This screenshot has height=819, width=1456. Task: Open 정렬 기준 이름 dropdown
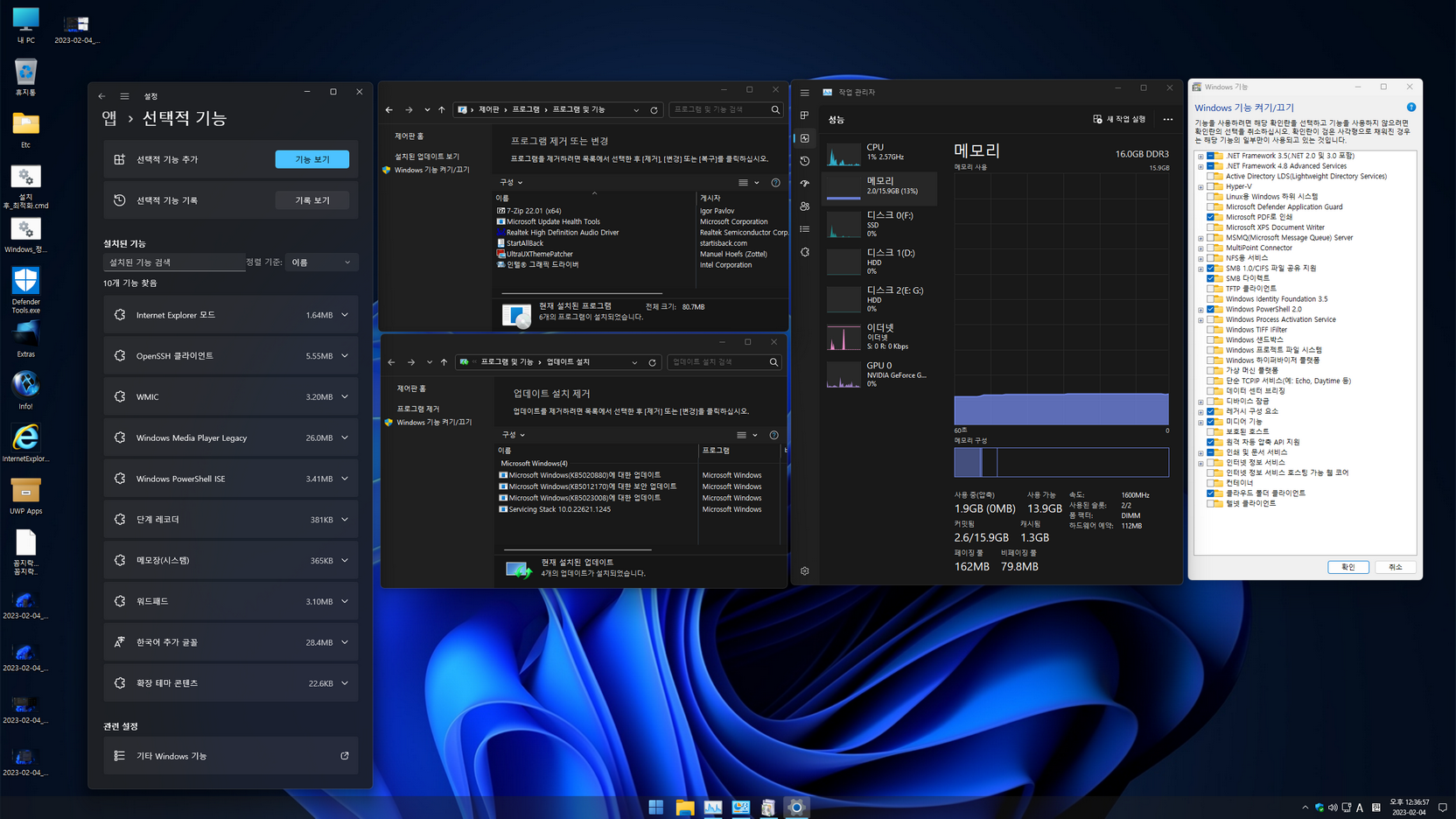coord(321,262)
